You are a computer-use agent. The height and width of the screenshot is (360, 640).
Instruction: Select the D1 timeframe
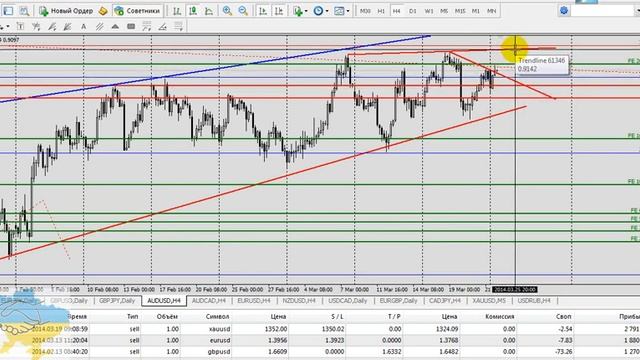tap(413, 11)
